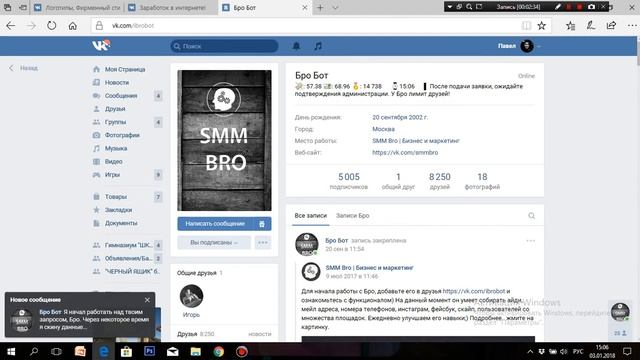This screenshot has height=360, width=640.
Task: Click the browser back arrow
Action: coord(11,26)
